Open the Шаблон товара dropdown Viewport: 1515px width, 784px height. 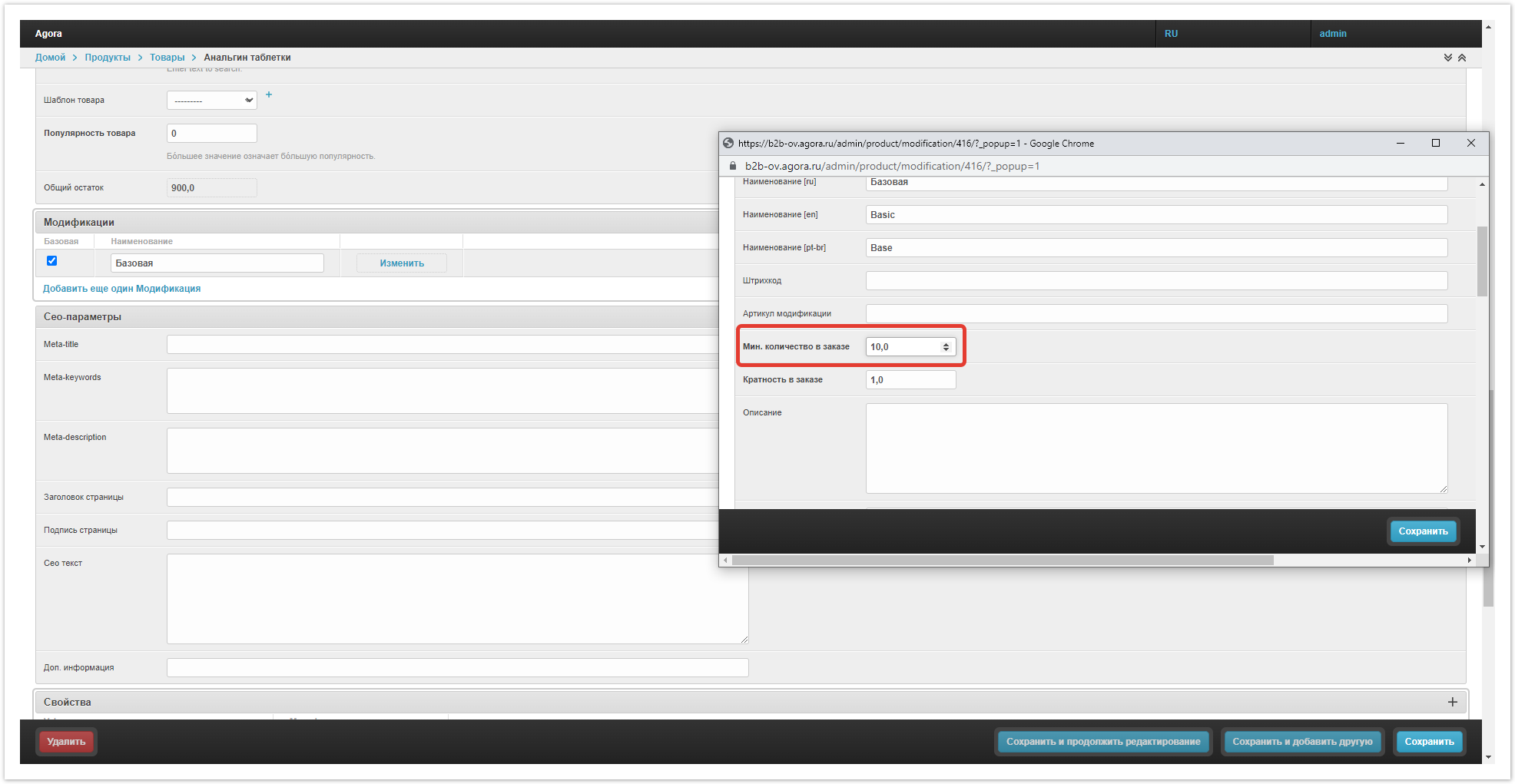211,101
